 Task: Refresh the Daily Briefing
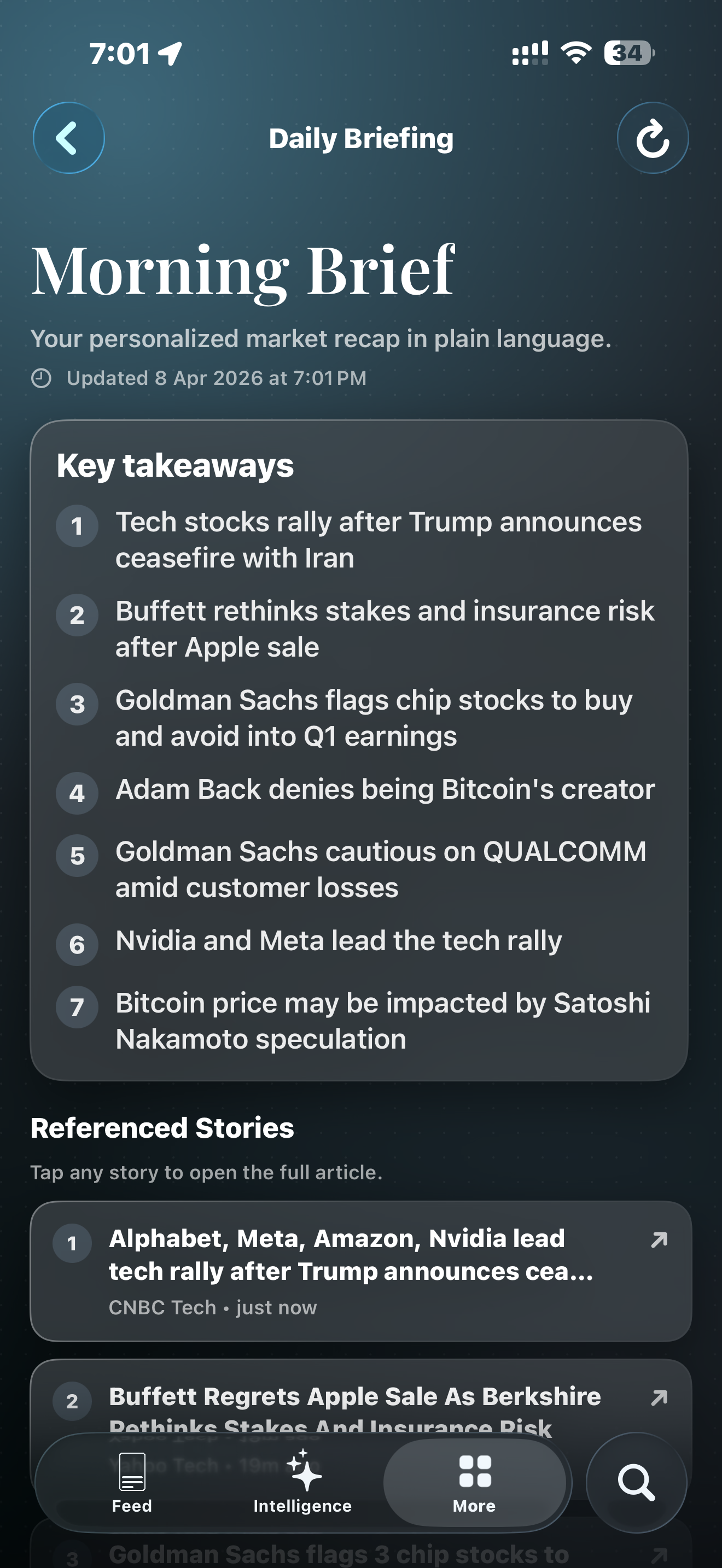pos(653,138)
